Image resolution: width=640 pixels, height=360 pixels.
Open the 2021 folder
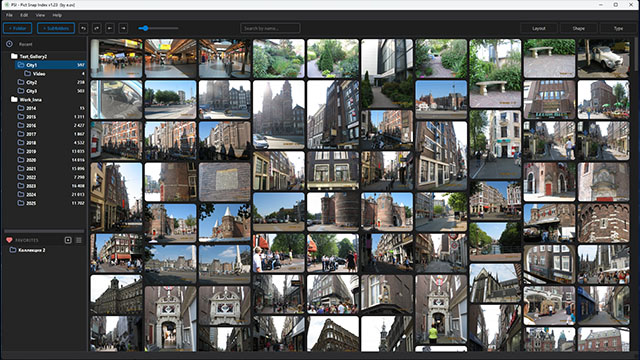click(51, 169)
